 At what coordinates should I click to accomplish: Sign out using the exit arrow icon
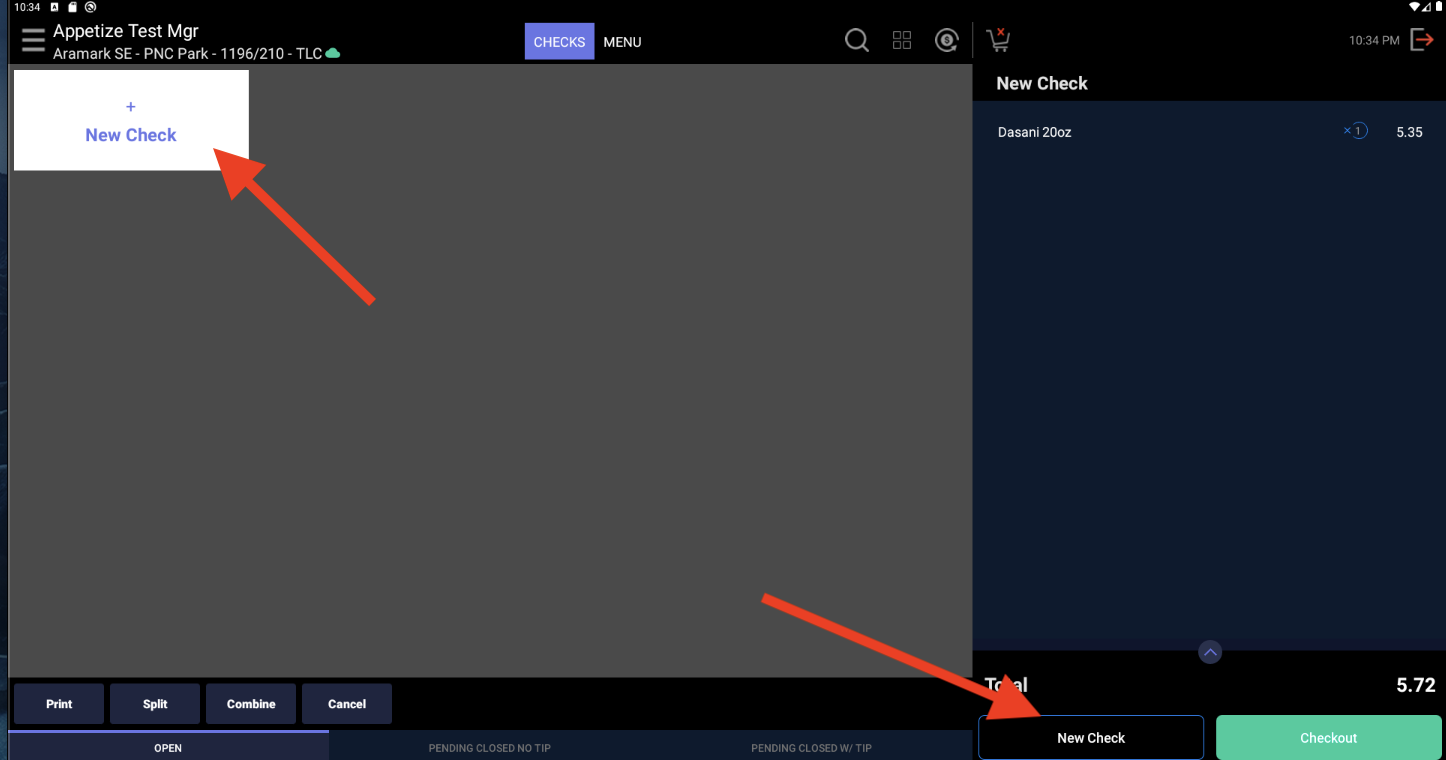tap(1422, 39)
